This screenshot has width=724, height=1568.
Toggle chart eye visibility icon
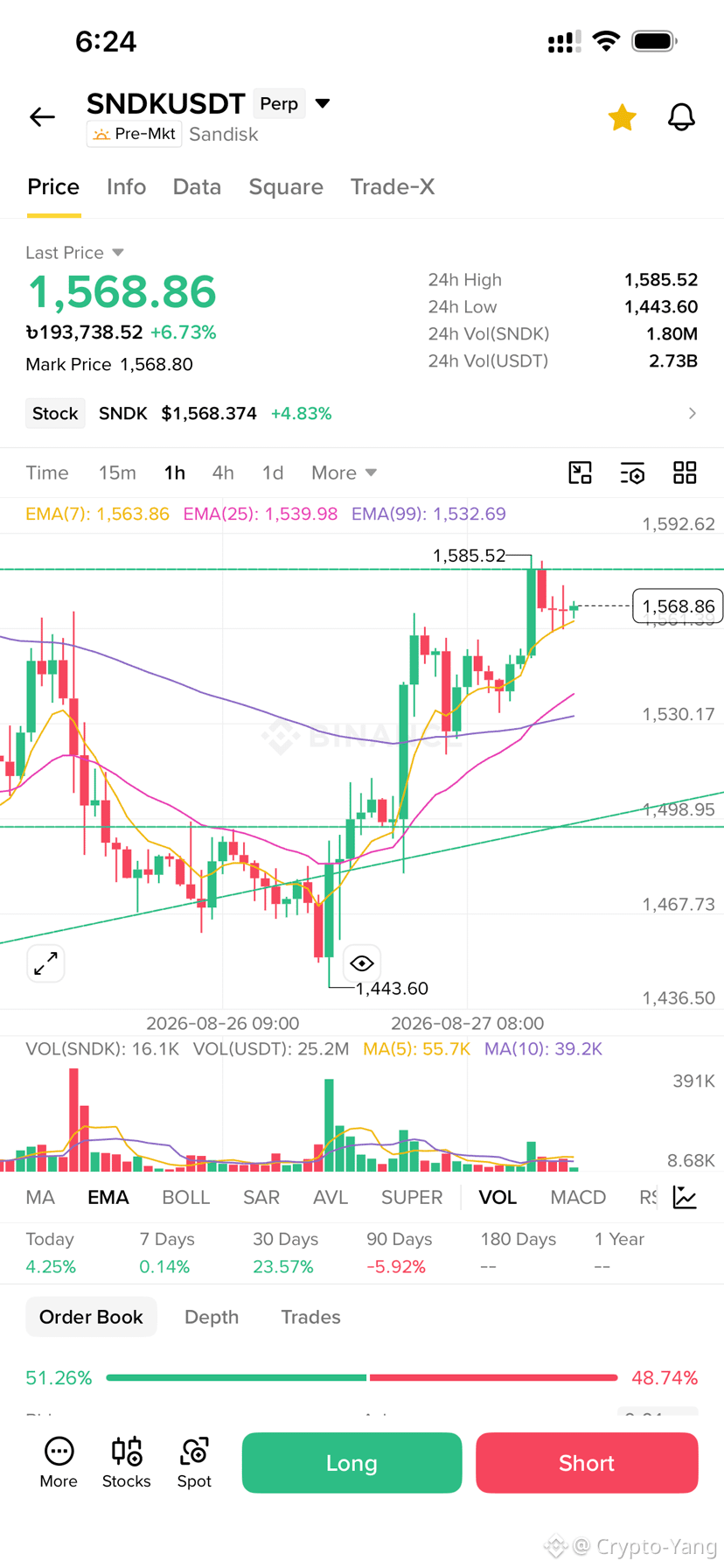coord(362,963)
